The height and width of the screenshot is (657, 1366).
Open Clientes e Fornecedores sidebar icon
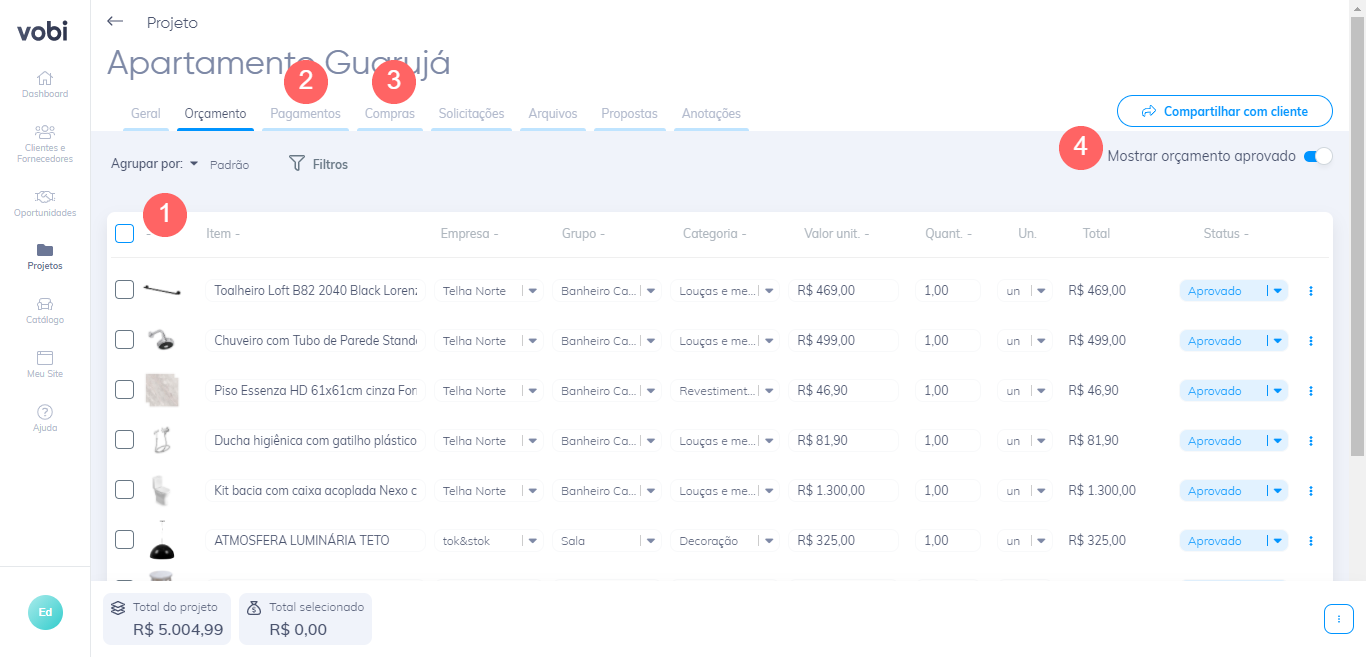[x=45, y=131]
